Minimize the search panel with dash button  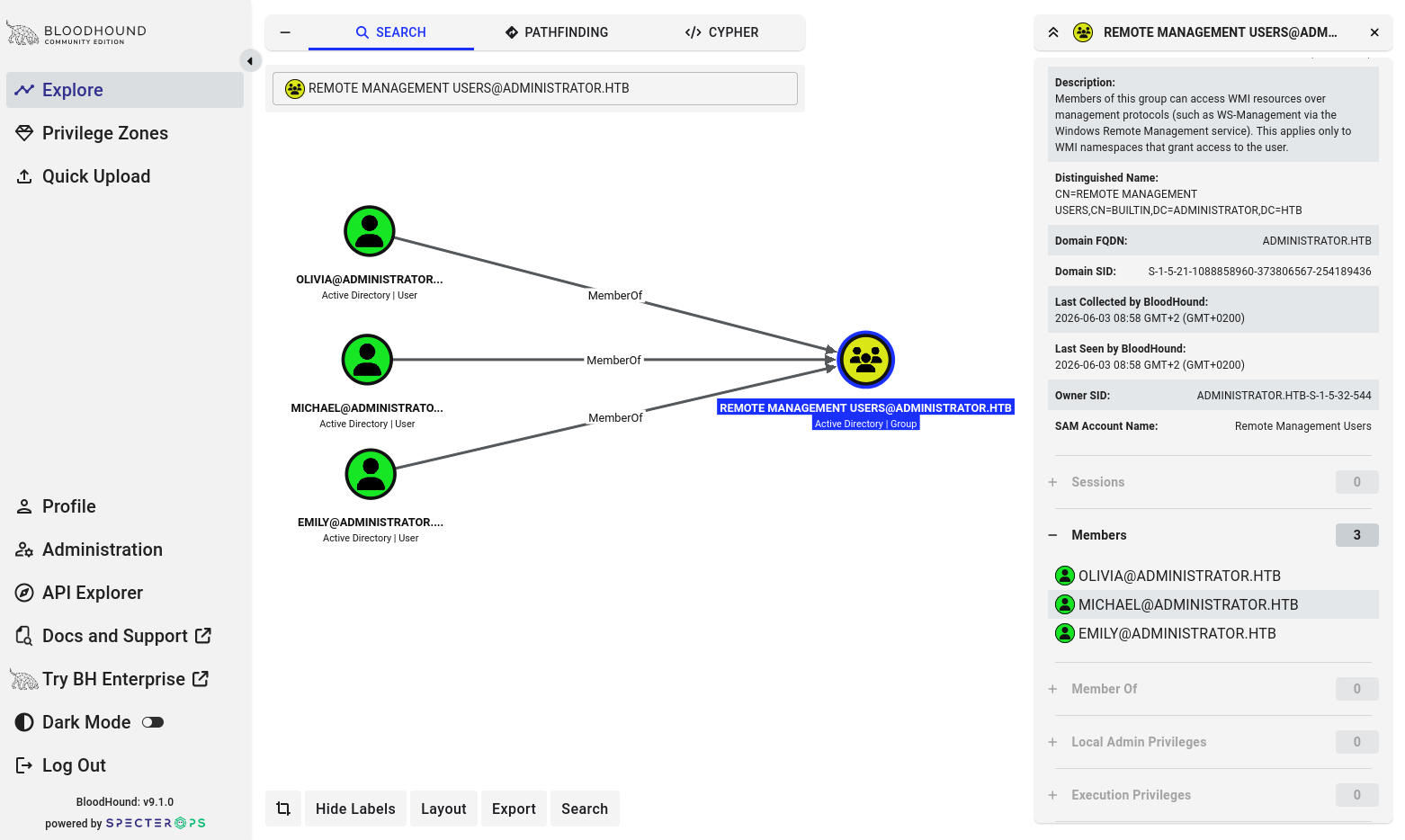[285, 32]
